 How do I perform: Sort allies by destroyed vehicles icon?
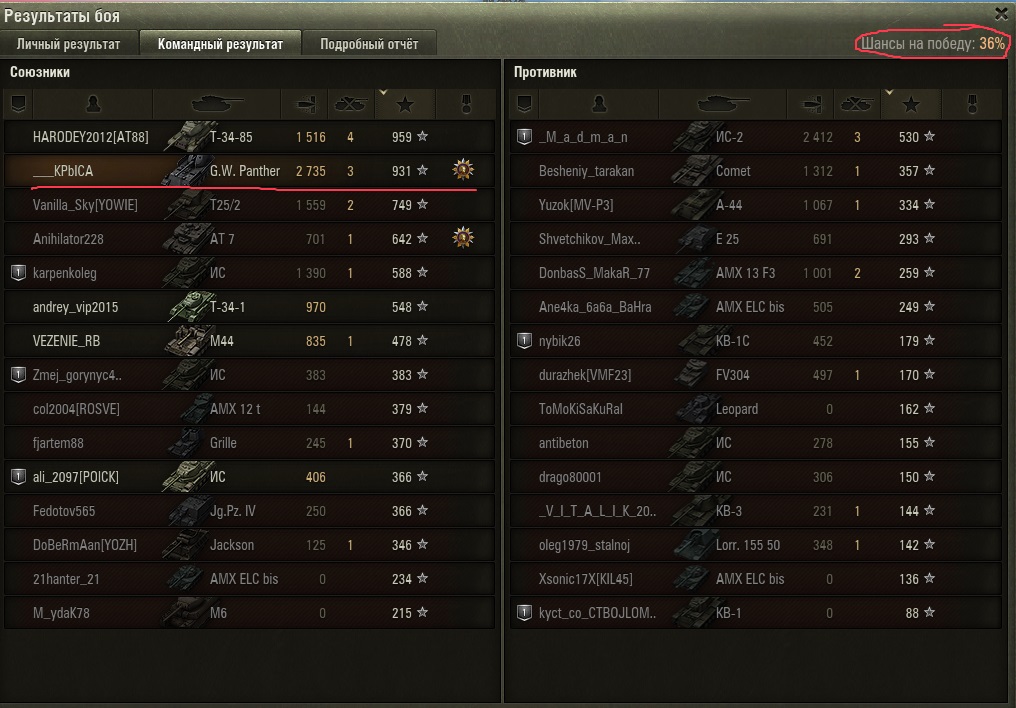click(350, 104)
